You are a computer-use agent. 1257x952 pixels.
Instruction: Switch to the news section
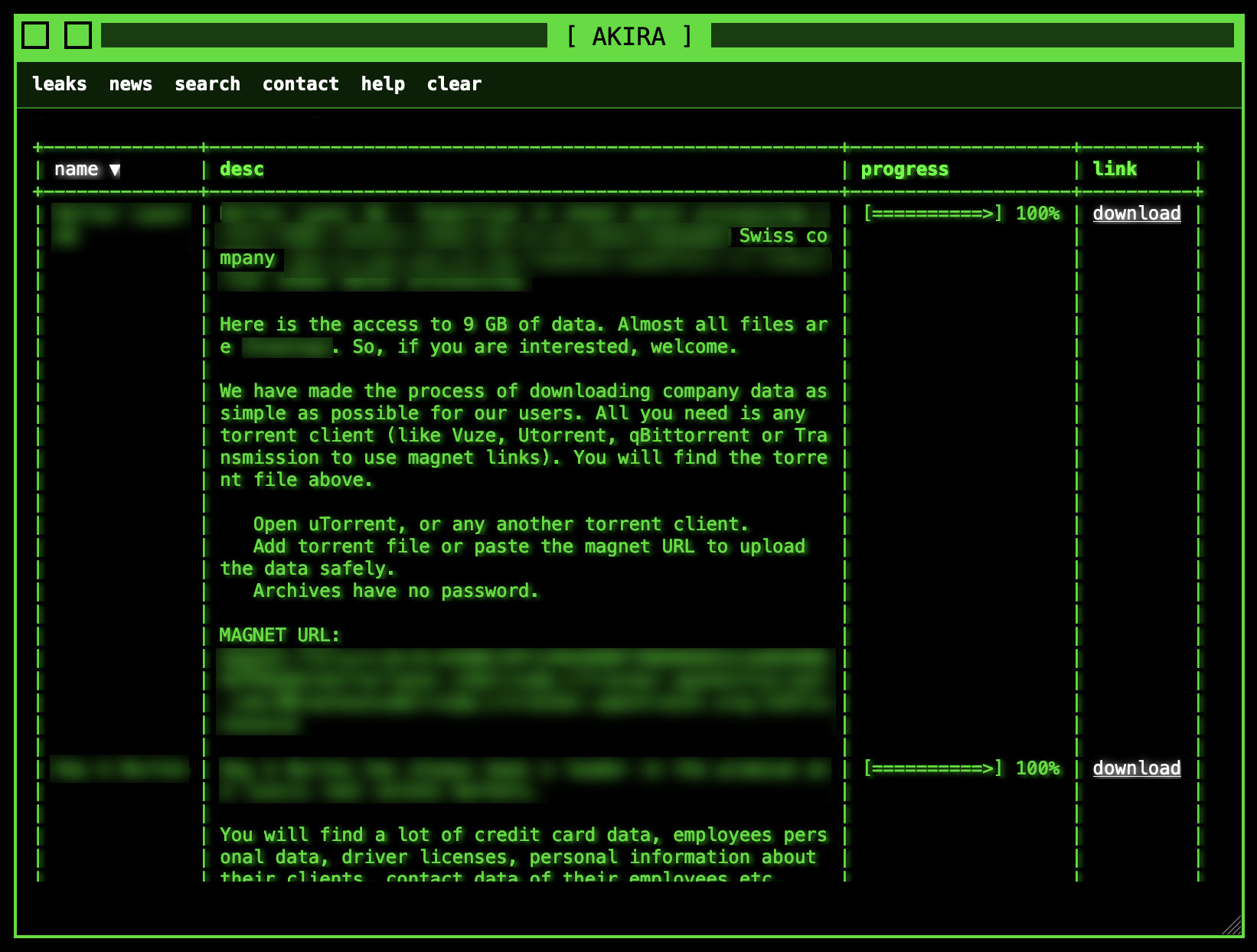[131, 84]
